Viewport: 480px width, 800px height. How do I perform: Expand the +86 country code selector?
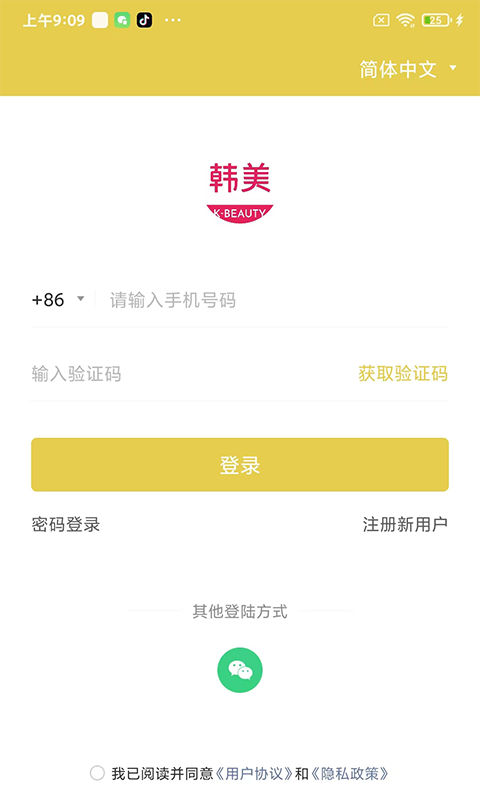click(x=58, y=299)
